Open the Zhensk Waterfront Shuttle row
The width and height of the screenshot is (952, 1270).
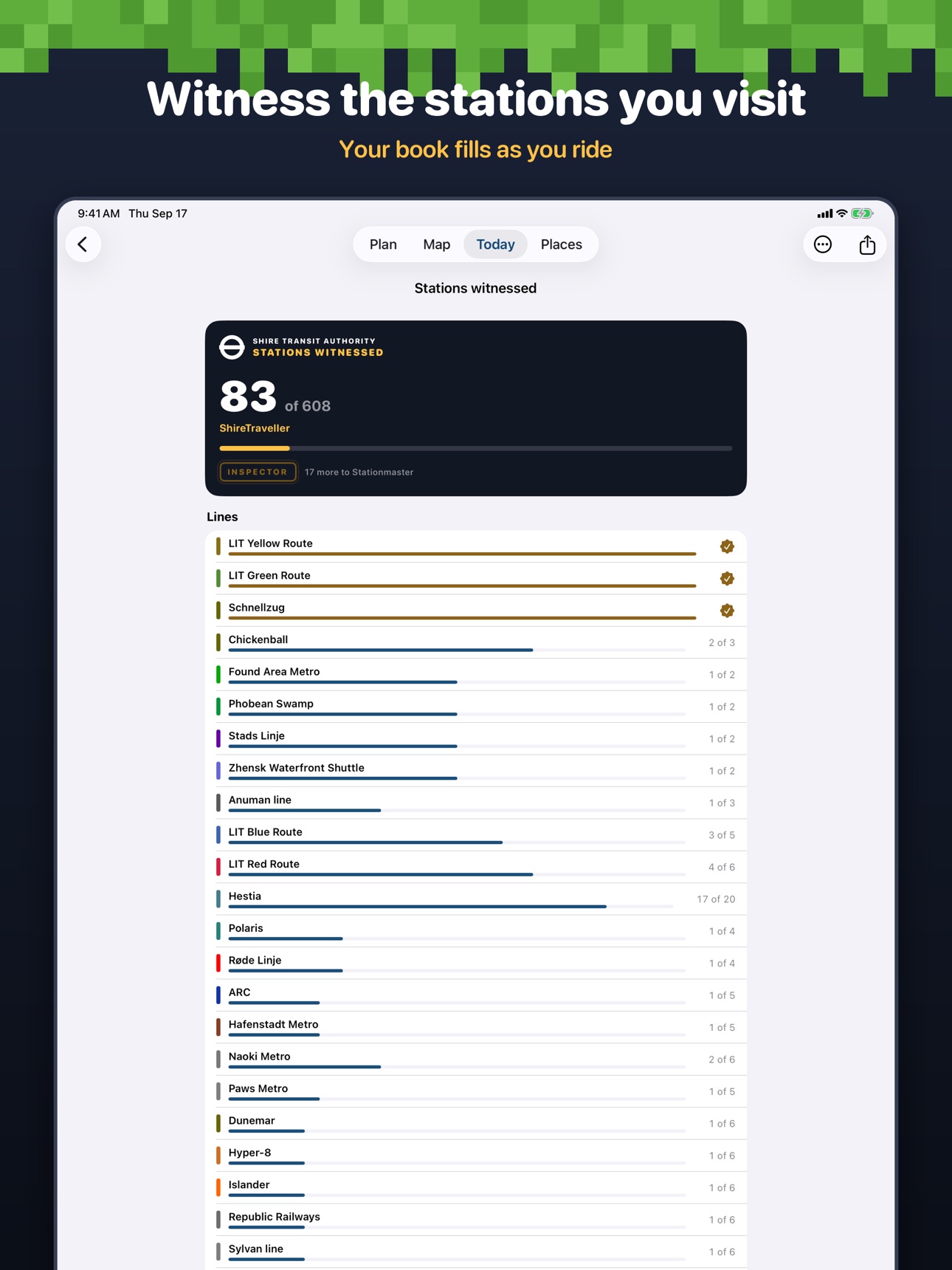click(476, 771)
